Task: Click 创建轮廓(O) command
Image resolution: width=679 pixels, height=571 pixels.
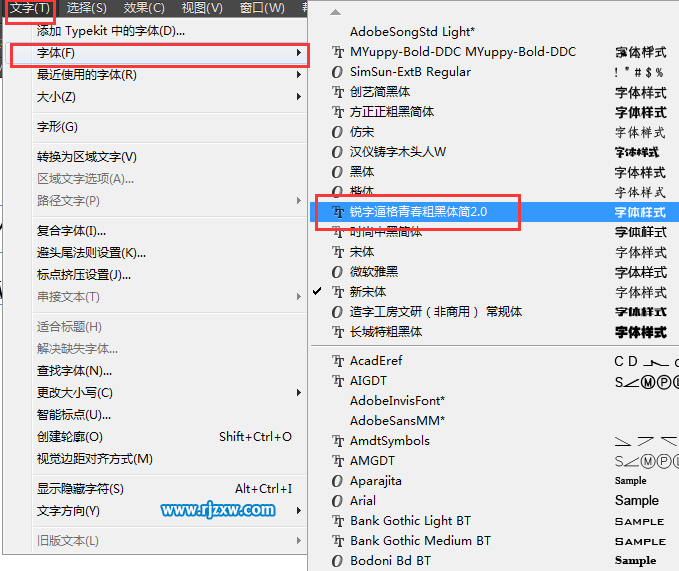Action: click(x=70, y=437)
